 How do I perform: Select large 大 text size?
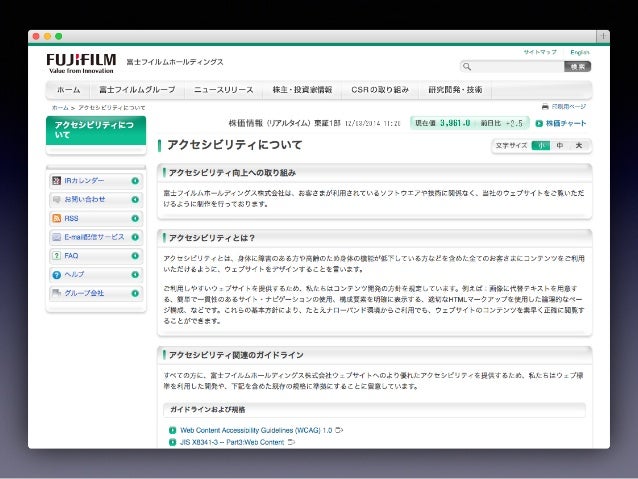click(579, 145)
